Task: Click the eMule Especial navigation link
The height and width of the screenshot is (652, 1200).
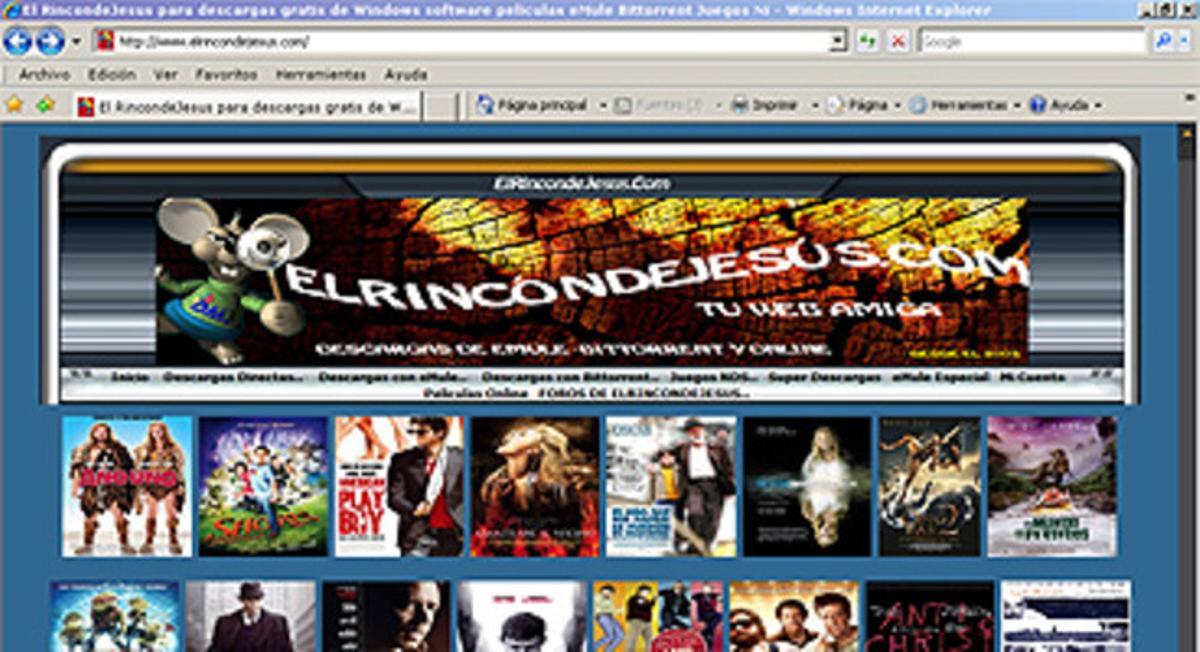Action: [x=940, y=378]
